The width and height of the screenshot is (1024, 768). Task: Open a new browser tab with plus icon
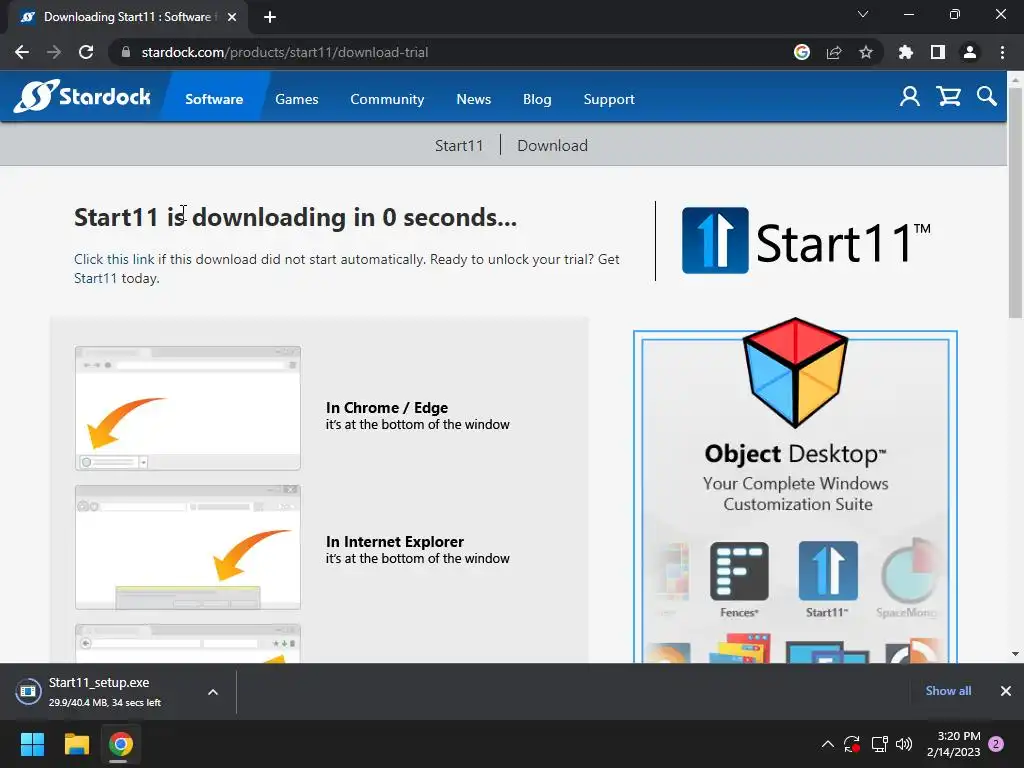click(x=270, y=17)
